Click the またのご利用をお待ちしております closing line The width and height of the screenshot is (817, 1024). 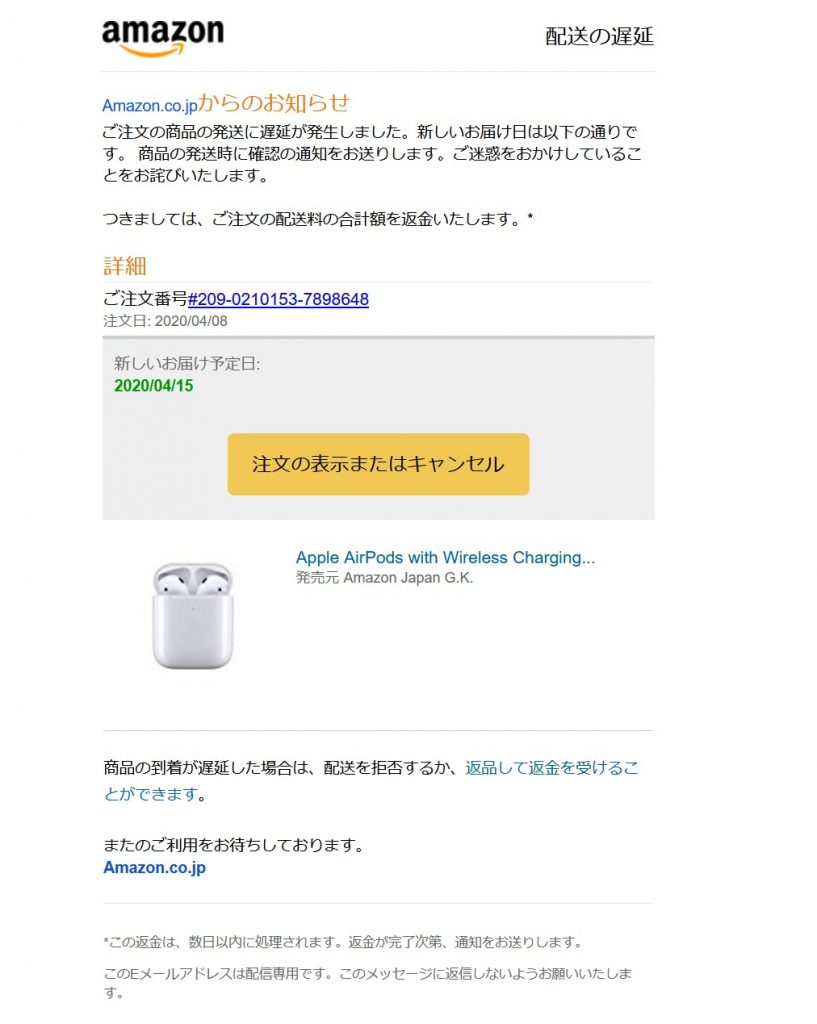tap(232, 846)
